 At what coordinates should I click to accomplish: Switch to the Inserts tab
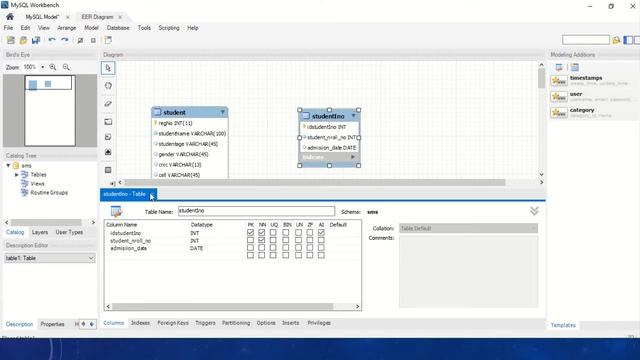pos(291,323)
